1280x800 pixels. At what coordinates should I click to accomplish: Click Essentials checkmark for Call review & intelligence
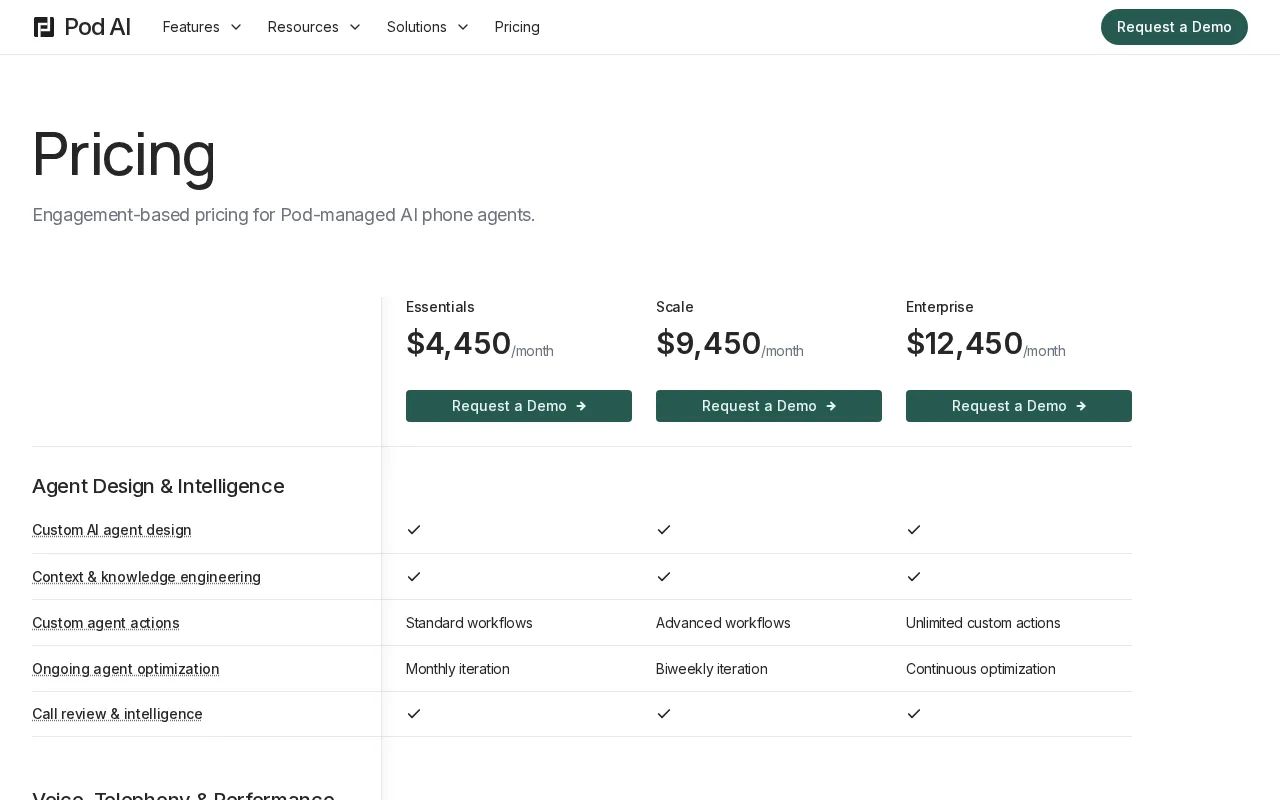414,713
